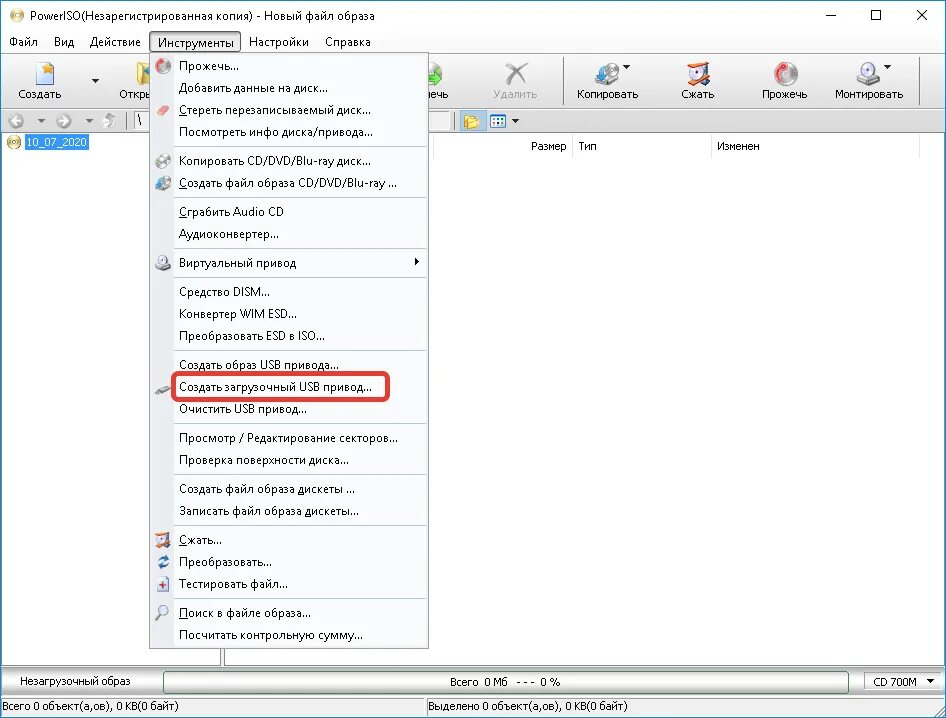Choose Очистить USB привод...
Viewport: 946px width, 718px height.
(289, 409)
